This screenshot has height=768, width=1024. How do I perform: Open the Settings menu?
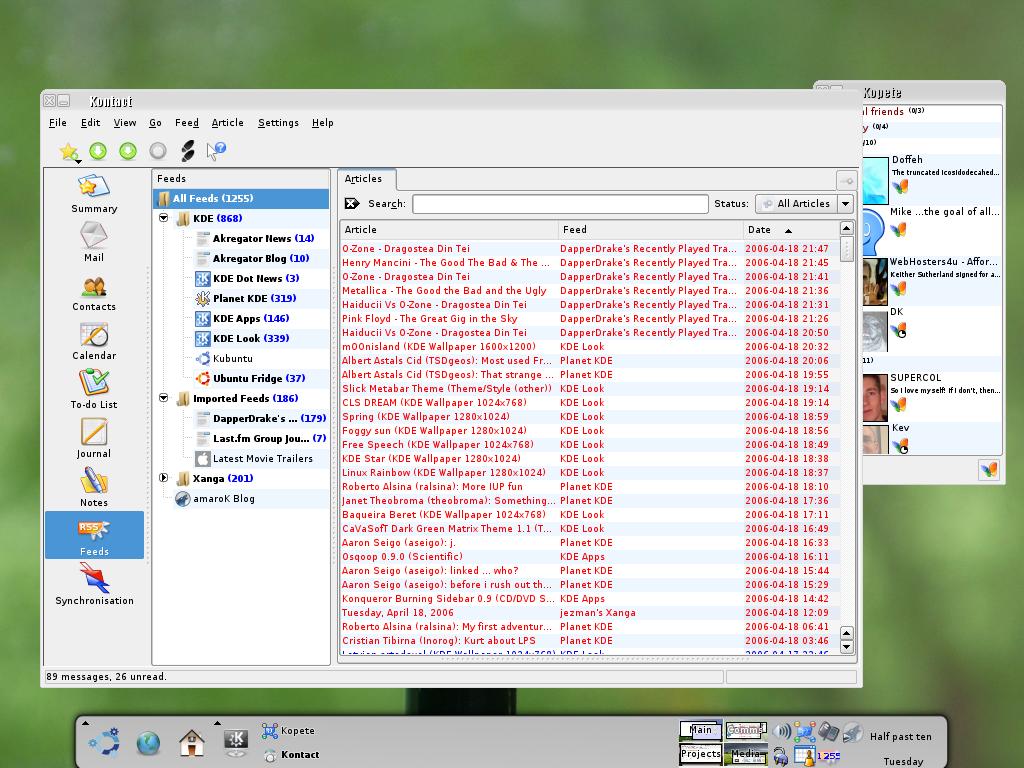click(x=278, y=123)
